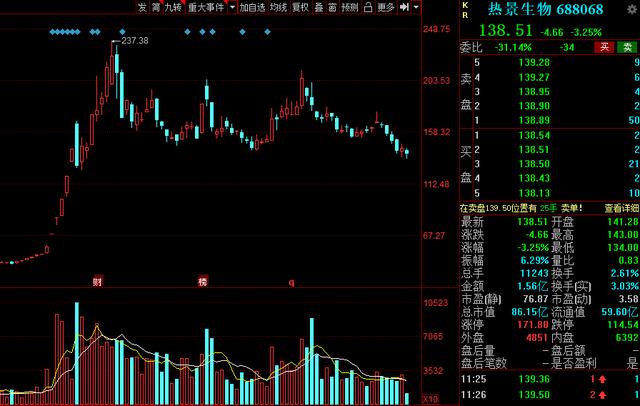Expand the last dropdown arrow in toolbar

416,7
